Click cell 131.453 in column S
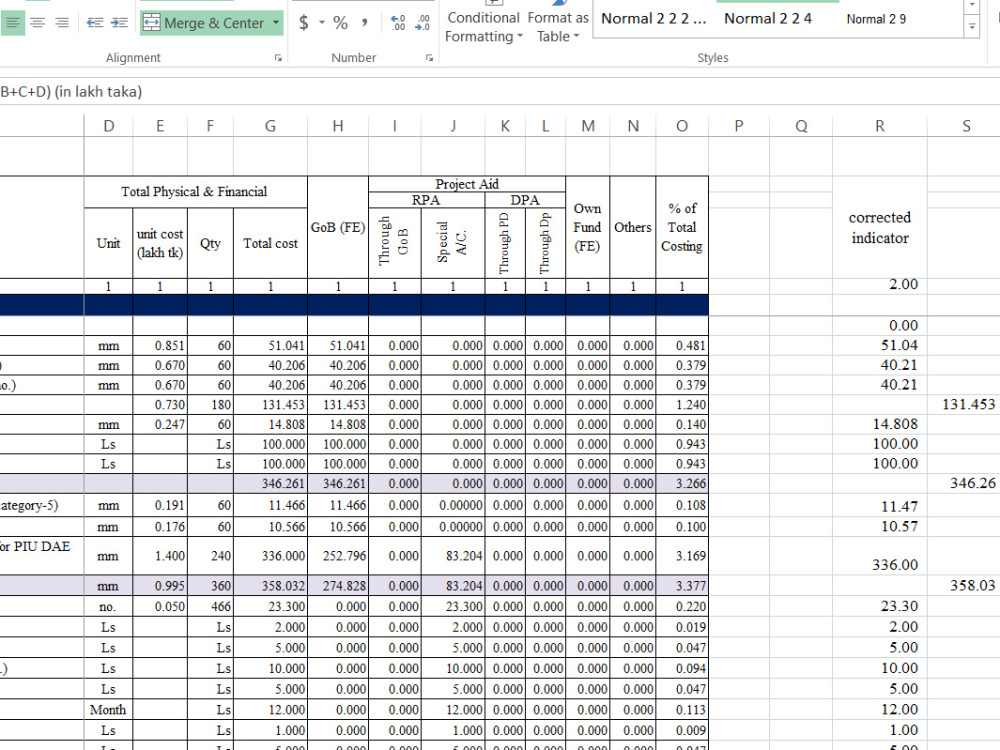1000x750 pixels. (x=966, y=404)
